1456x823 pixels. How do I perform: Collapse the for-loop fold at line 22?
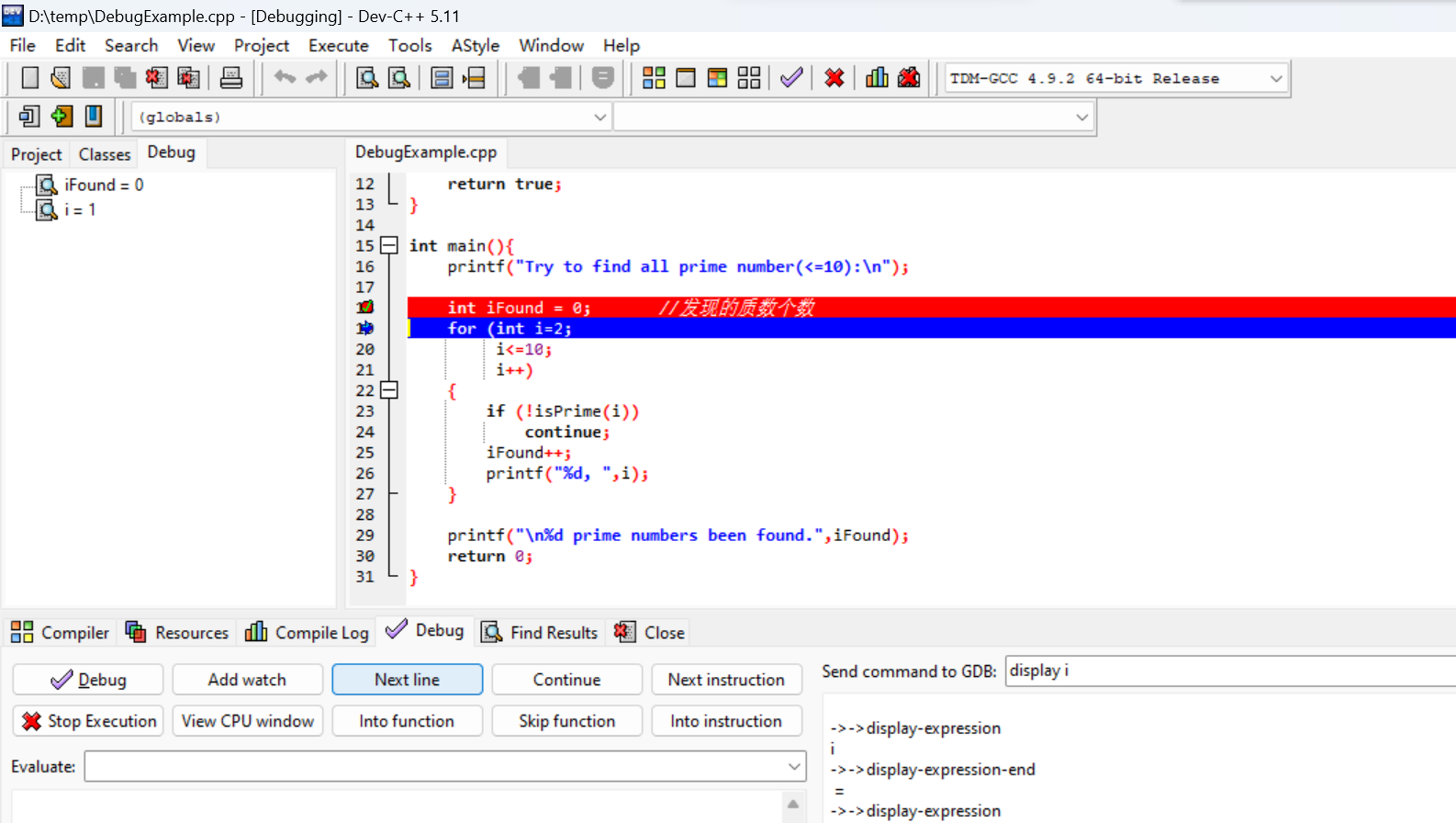coord(389,390)
